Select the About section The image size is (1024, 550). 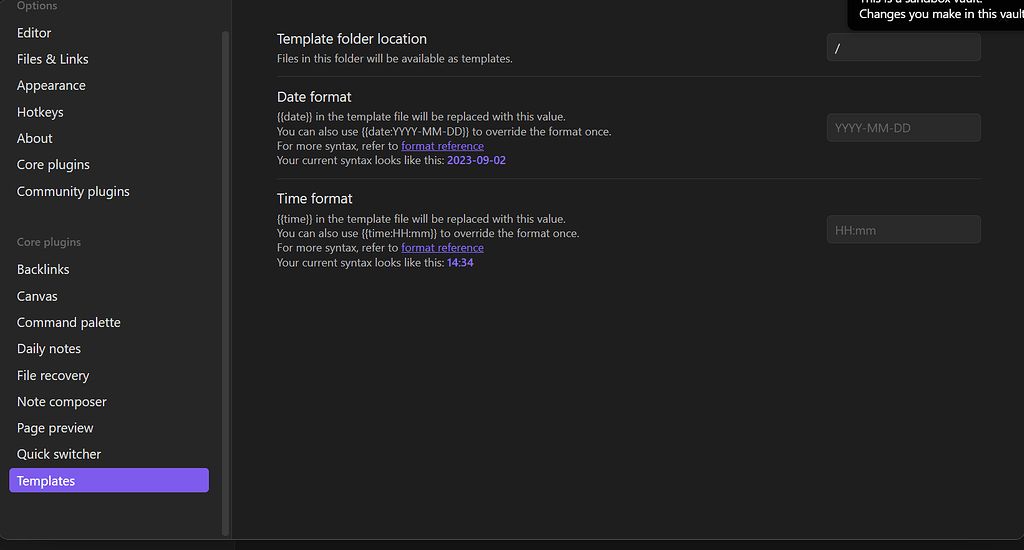coord(35,138)
